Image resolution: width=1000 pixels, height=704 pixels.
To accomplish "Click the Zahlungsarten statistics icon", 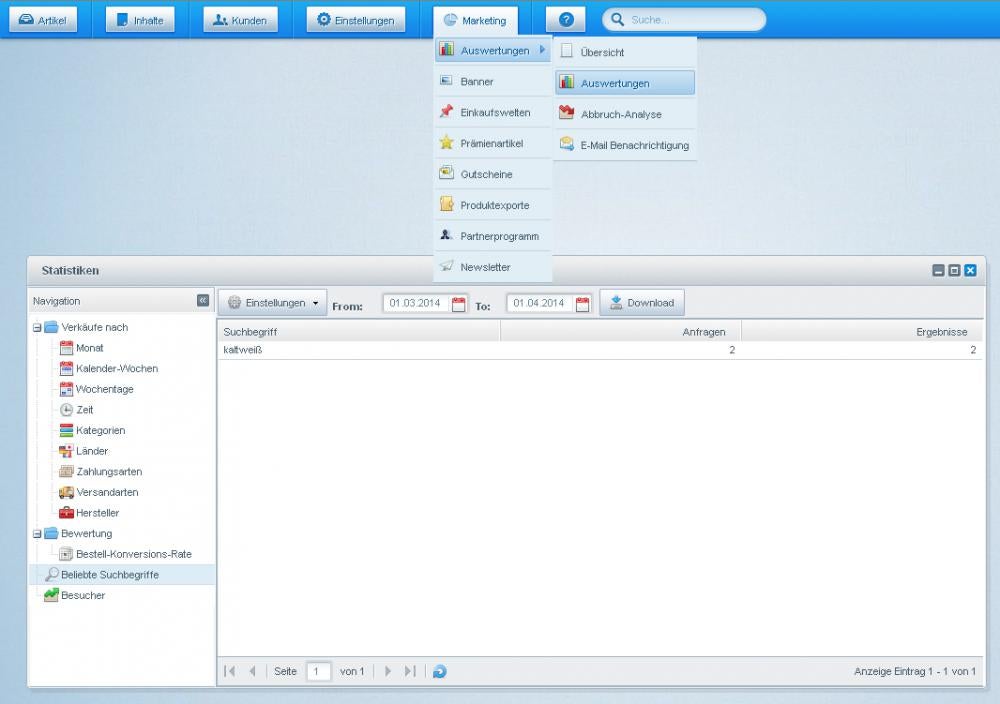I will pos(65,471).
